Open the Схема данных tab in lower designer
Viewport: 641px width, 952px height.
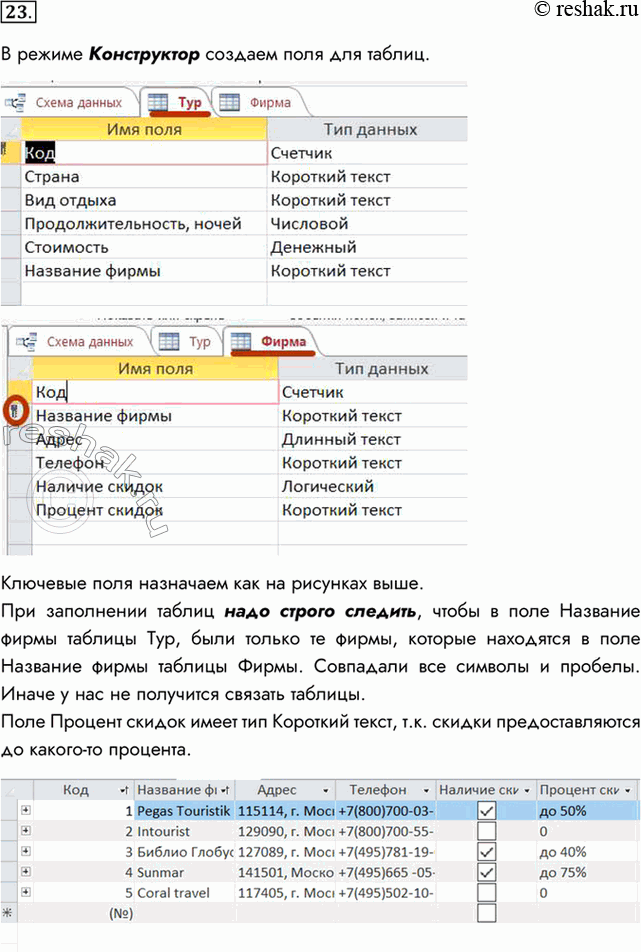tap(90, 342)
